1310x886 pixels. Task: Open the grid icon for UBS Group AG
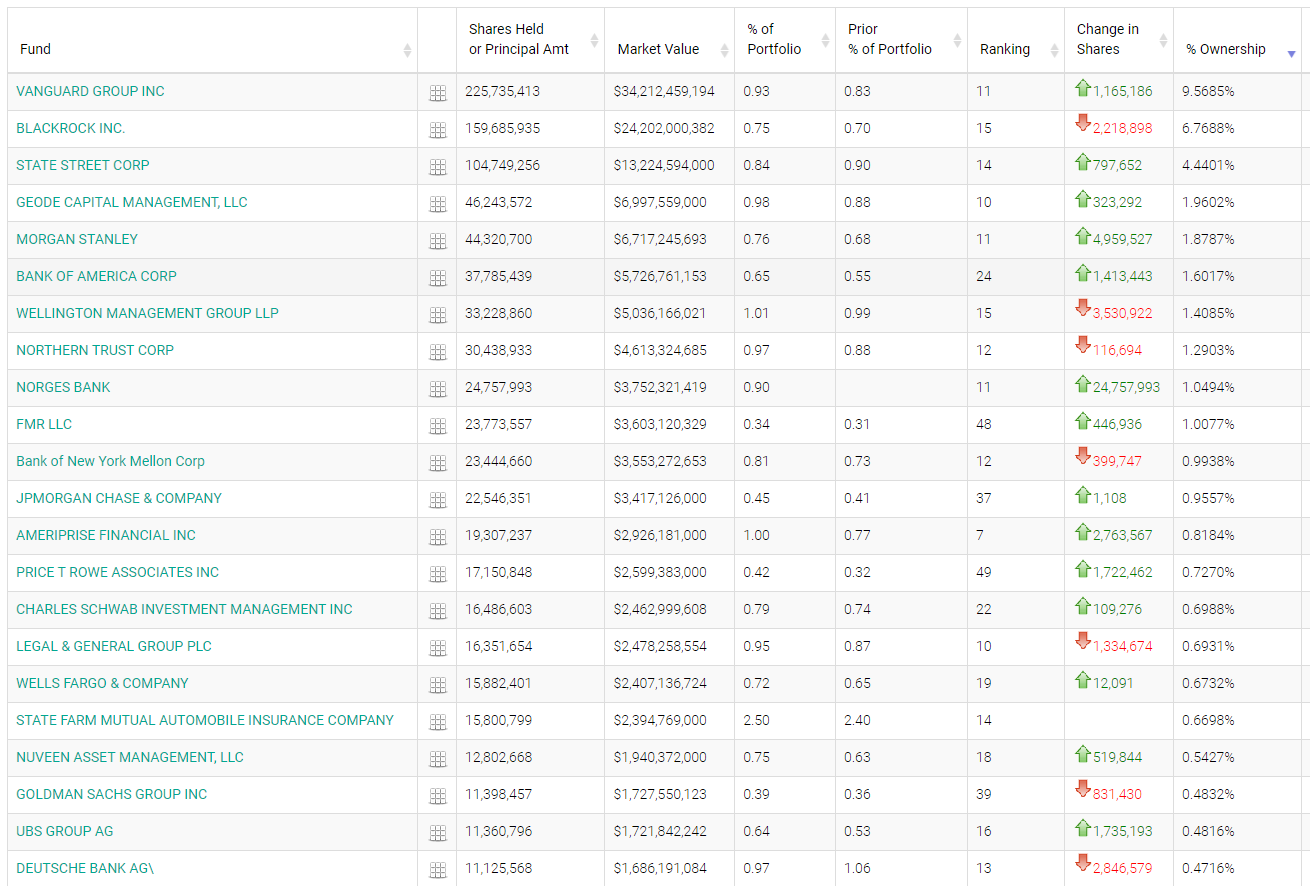click(437, 833)
